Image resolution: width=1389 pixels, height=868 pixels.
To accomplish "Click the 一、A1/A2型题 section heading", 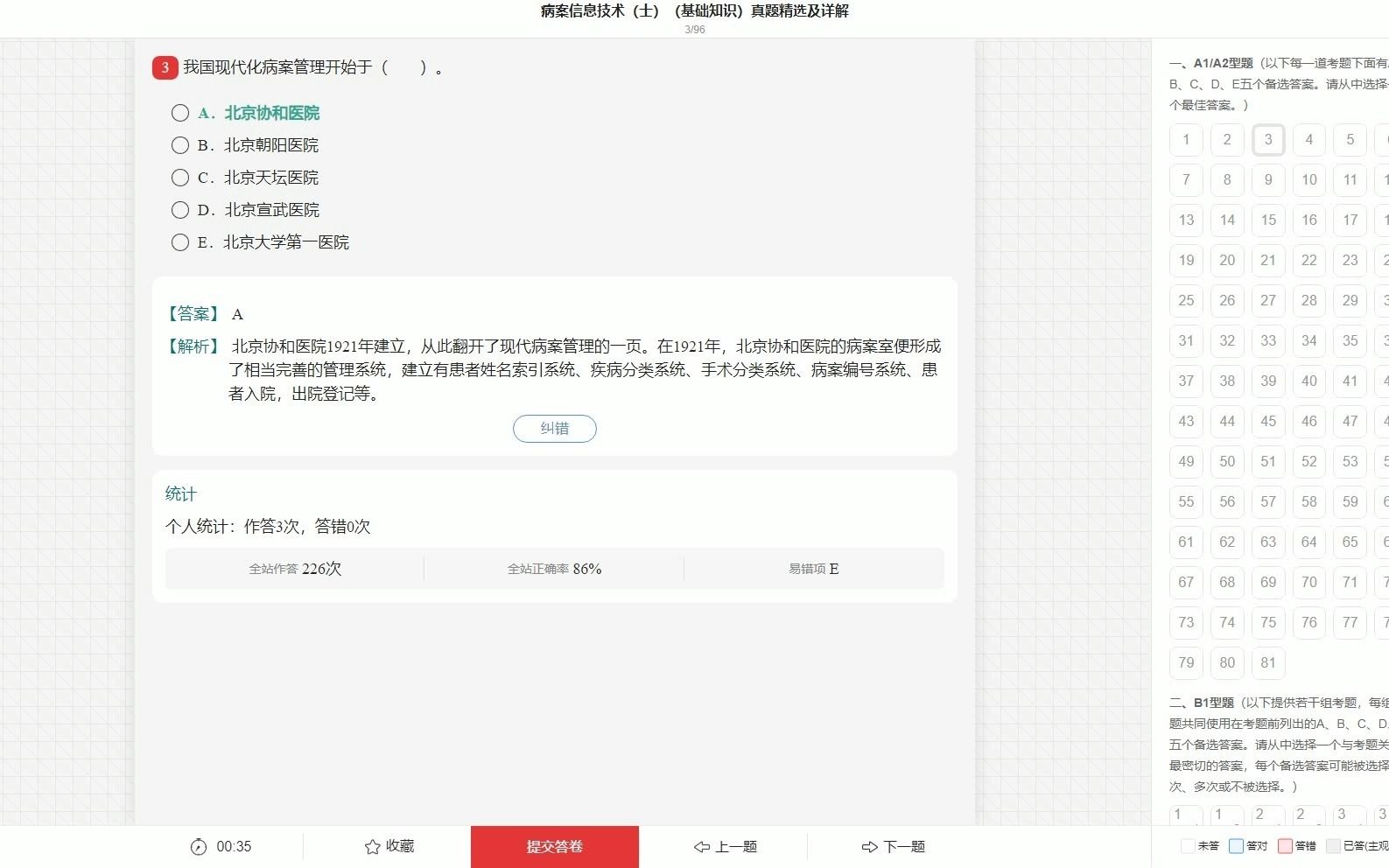I will coord(1211,63).
